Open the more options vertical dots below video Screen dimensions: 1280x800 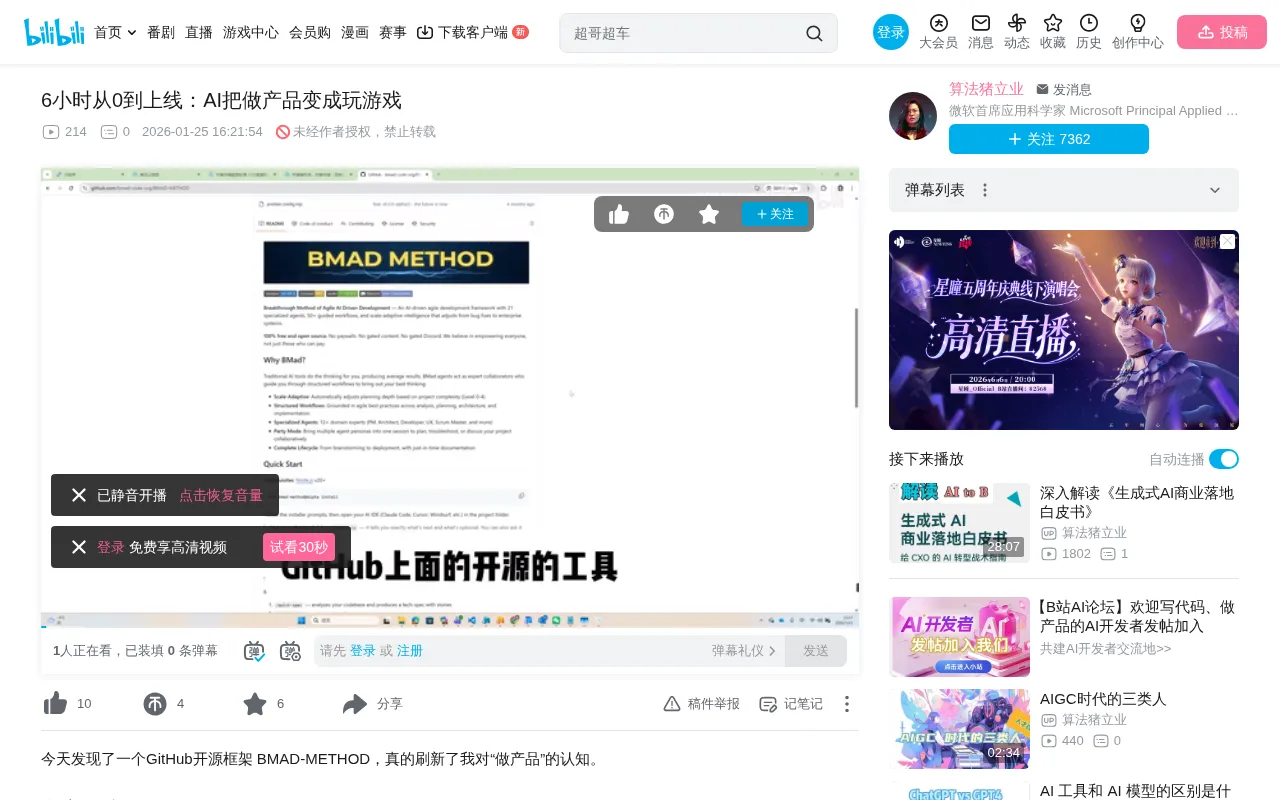point(847,704)
